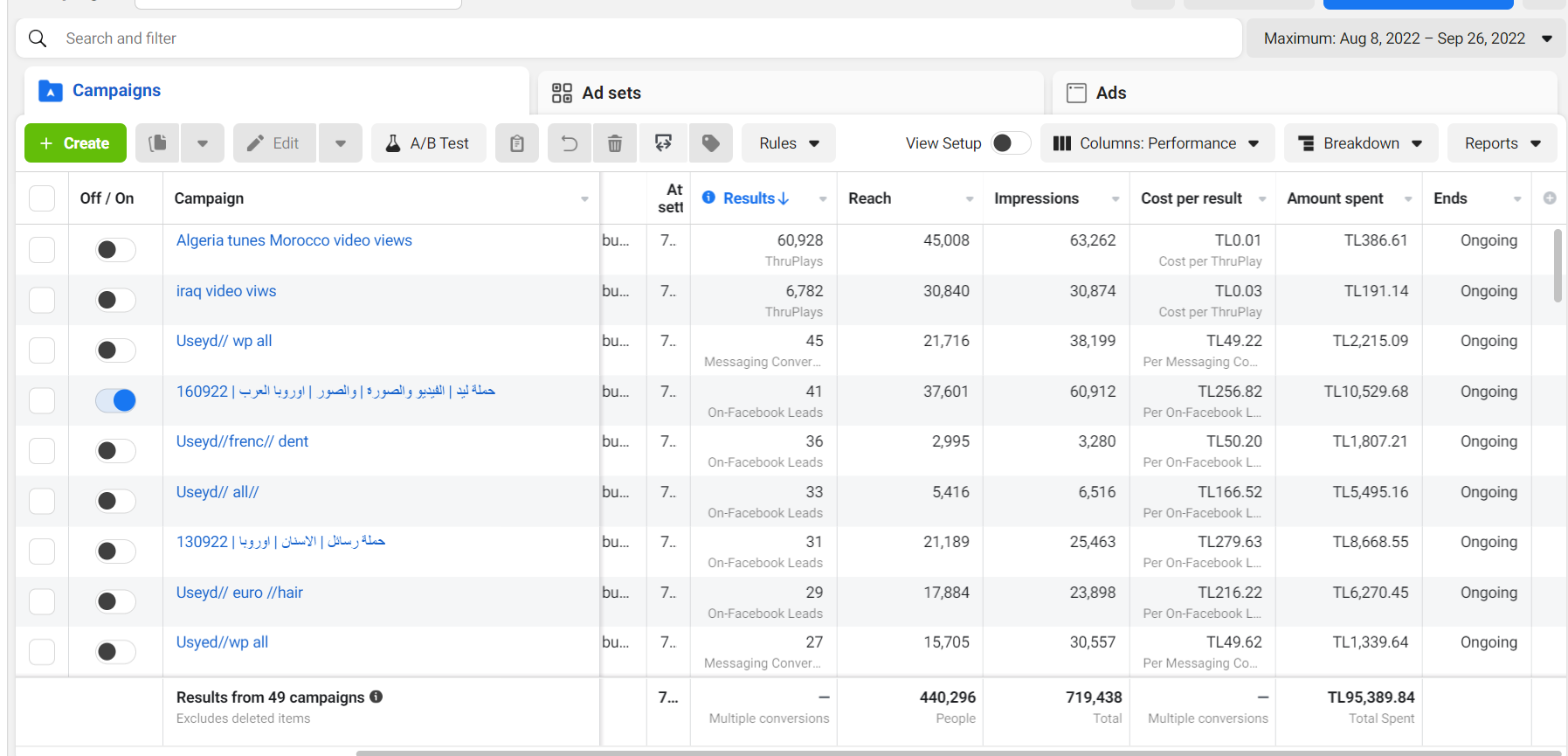The image size is (1568, 756).
Task: Click the Results info icon
Action: point(708,198)
